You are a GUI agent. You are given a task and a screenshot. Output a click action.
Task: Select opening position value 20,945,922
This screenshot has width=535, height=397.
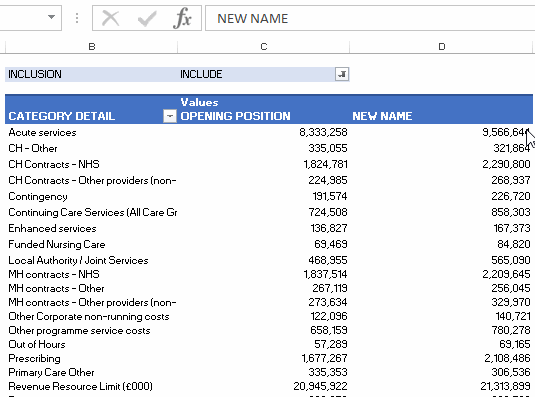coord(320,386)
